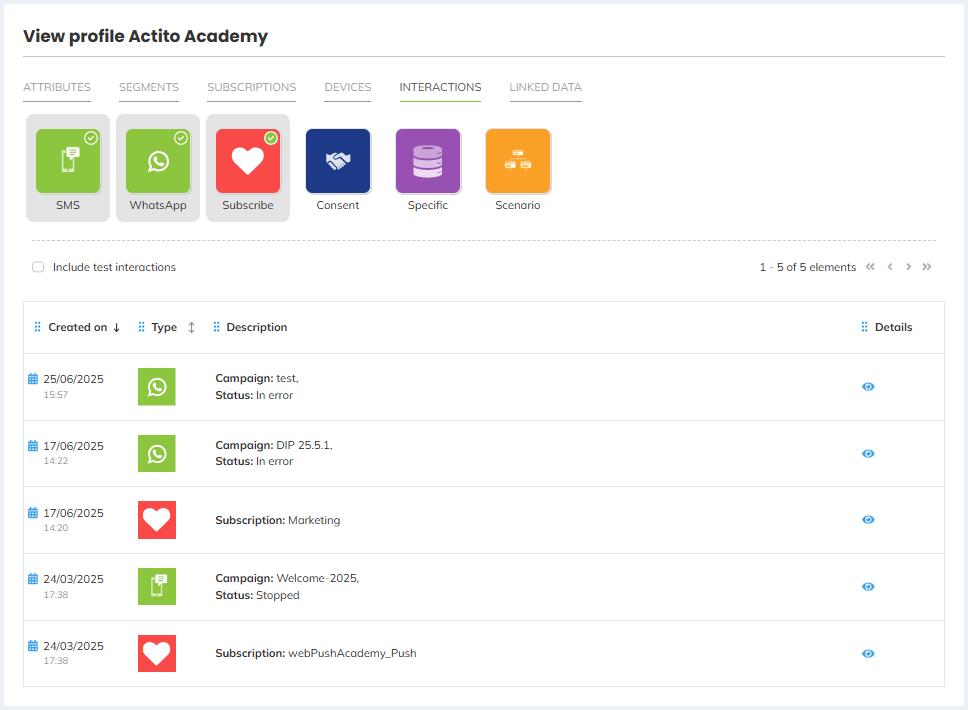This screenshot has width=968, height=710.
Task: Click drag handle of Description column
Action: (x=216, y=327)
